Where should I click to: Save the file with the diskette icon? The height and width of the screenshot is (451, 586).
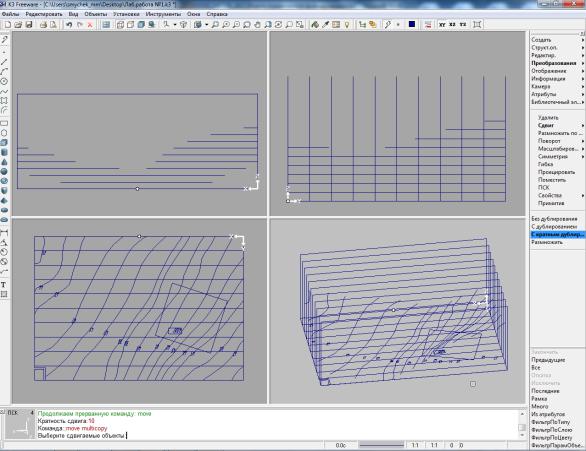[x=28, y=25]
